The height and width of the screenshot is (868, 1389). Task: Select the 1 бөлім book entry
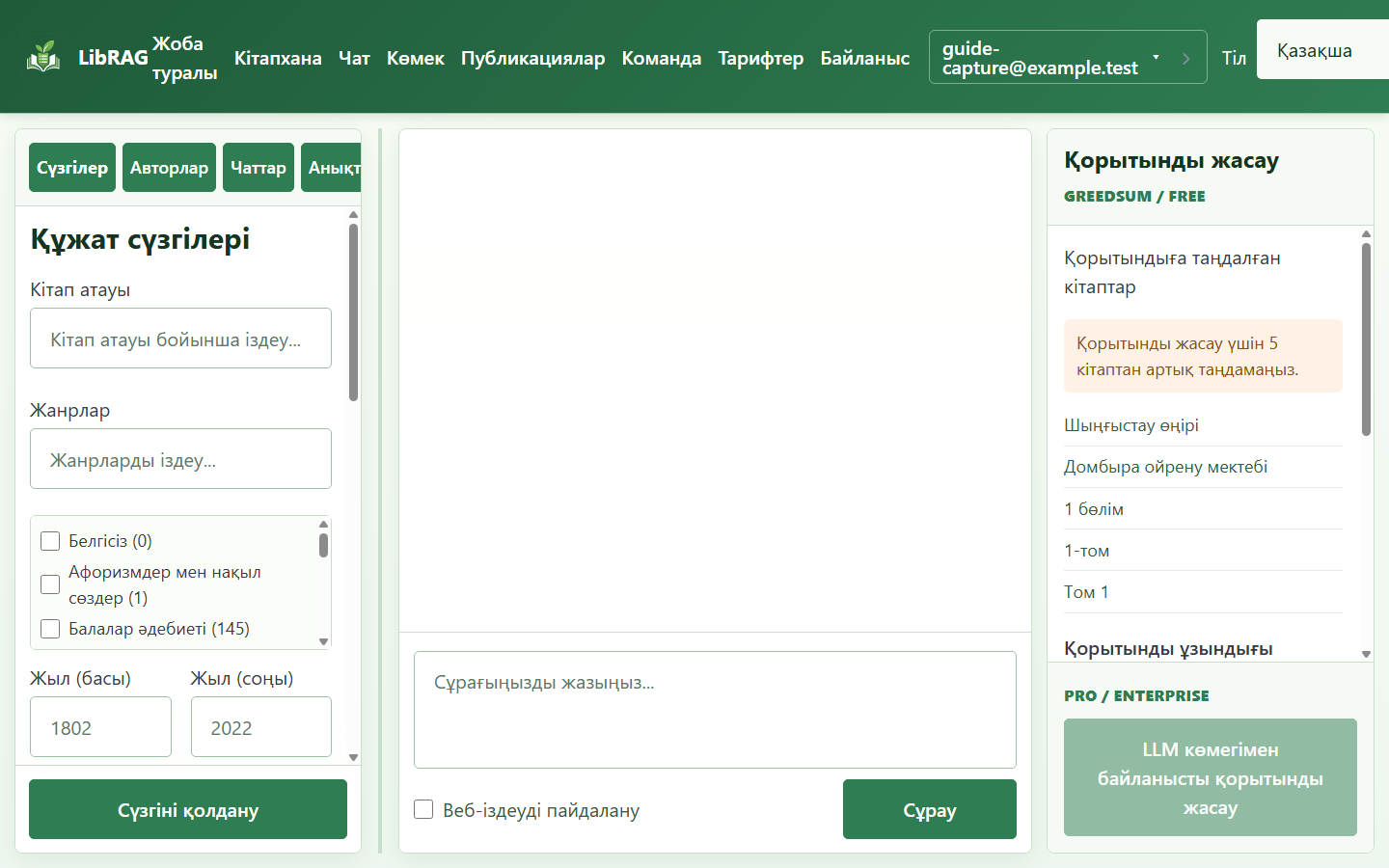coord(1203,509)
